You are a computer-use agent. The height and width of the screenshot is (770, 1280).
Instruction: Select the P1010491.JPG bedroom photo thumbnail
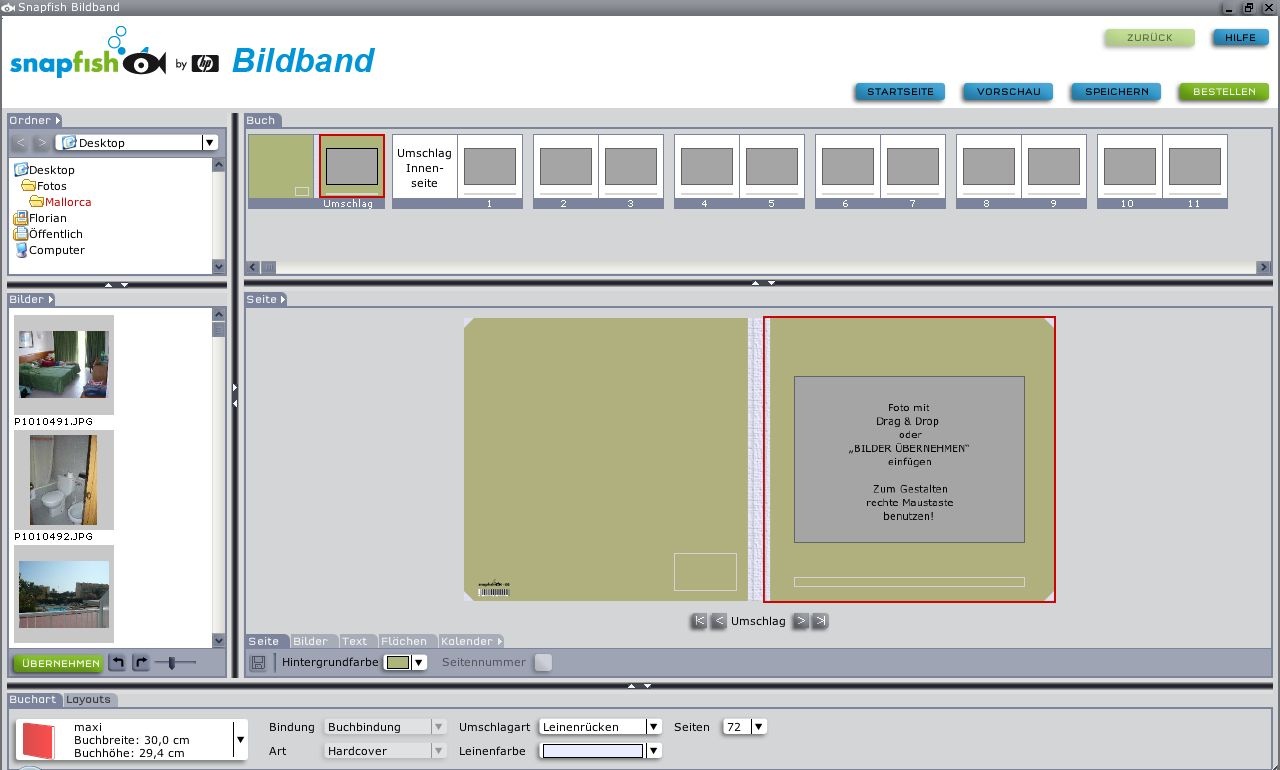point(64,365)
